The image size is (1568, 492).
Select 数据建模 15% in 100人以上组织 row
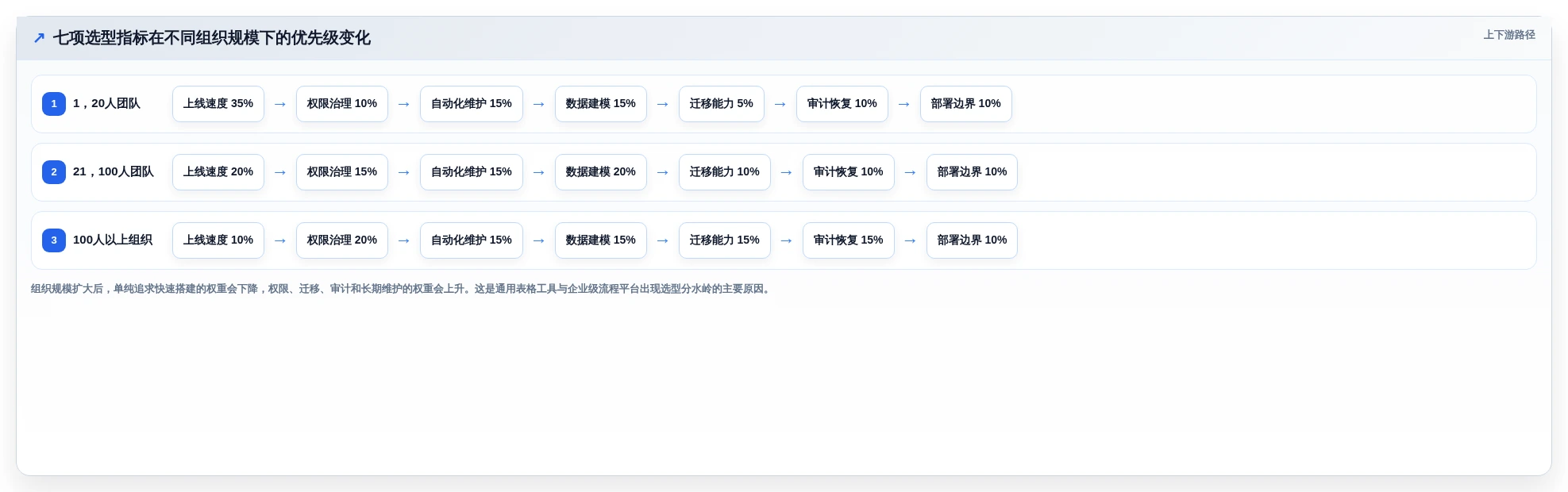pyautogui.click(x=601, y=240)
